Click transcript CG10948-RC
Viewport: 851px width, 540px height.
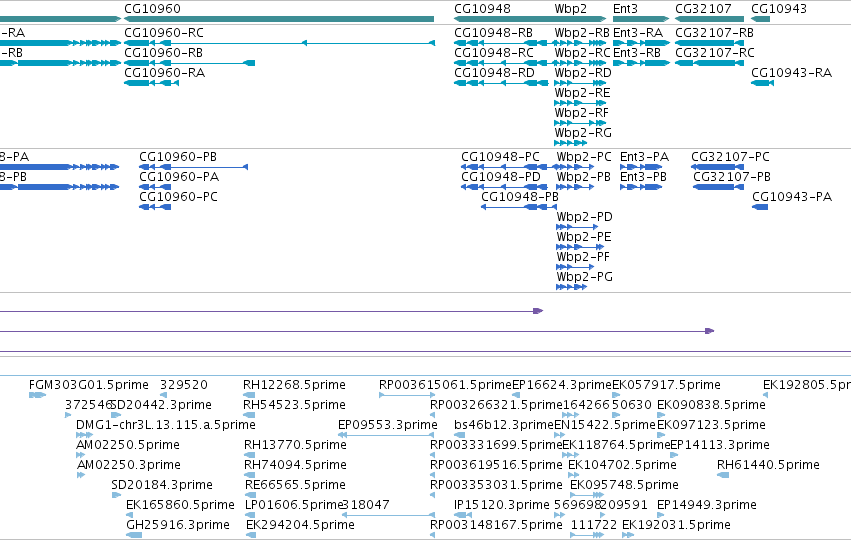(494, 53)
